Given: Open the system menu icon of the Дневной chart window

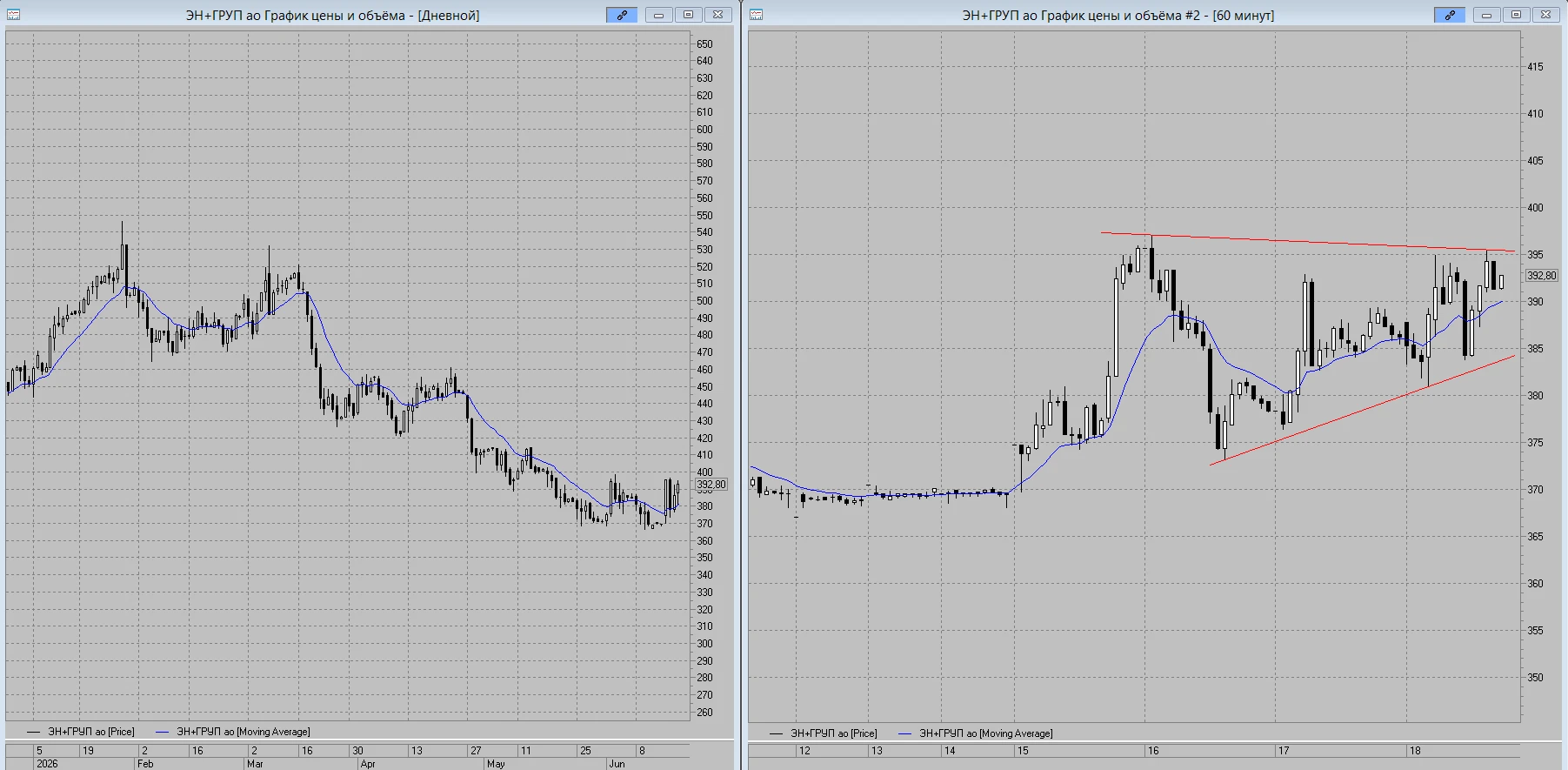Looking at the screenshot, I should (13, 15).
